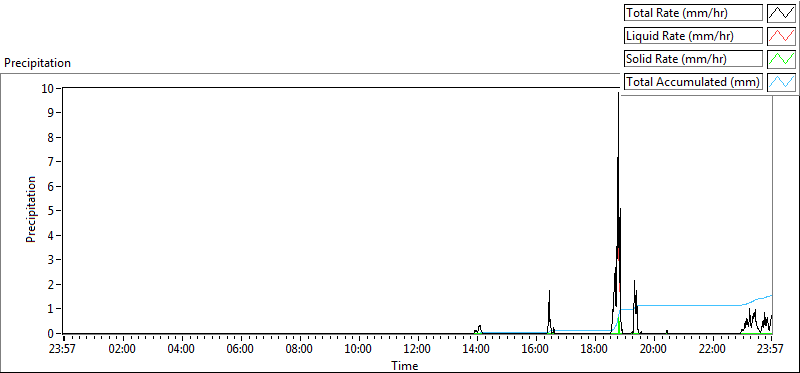Click the vertical Precipitation y-axis label
The width and height of the screenshot is (800, 373).
point(31,209)
